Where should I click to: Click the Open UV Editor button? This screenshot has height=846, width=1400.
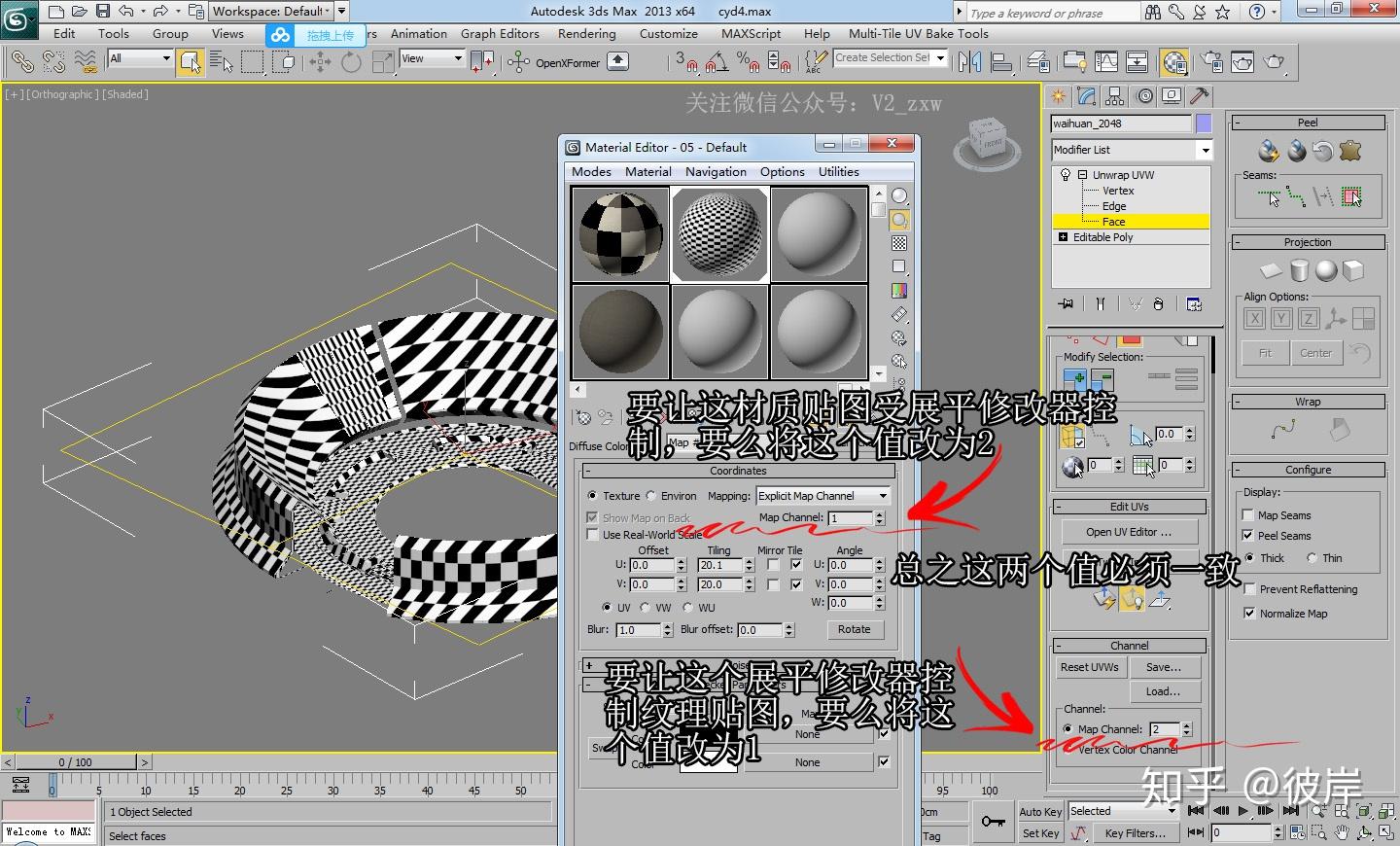pos(1128,532)
